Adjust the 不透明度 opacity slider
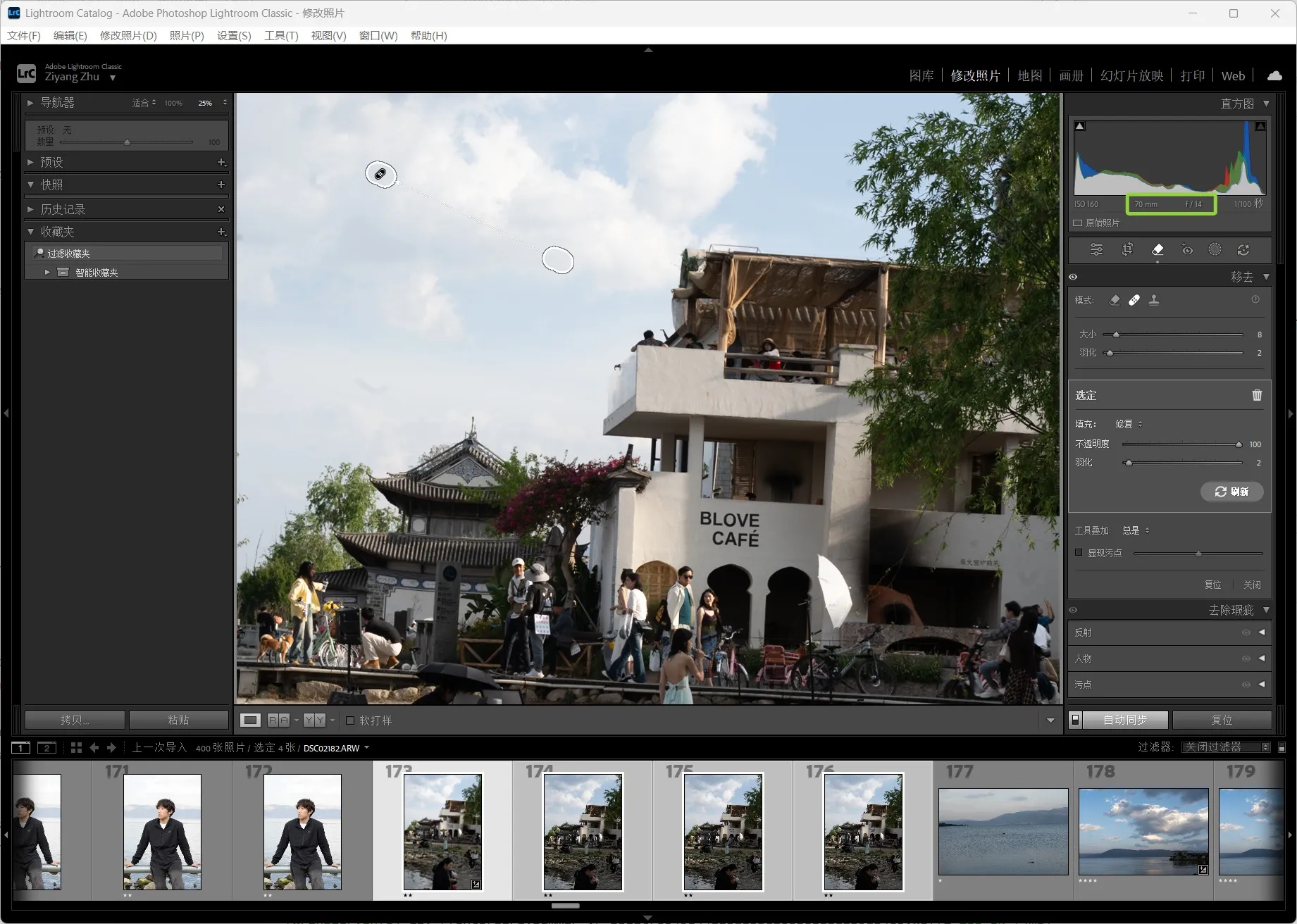The image size is (1297, 924). click(x=1239, y=444)
